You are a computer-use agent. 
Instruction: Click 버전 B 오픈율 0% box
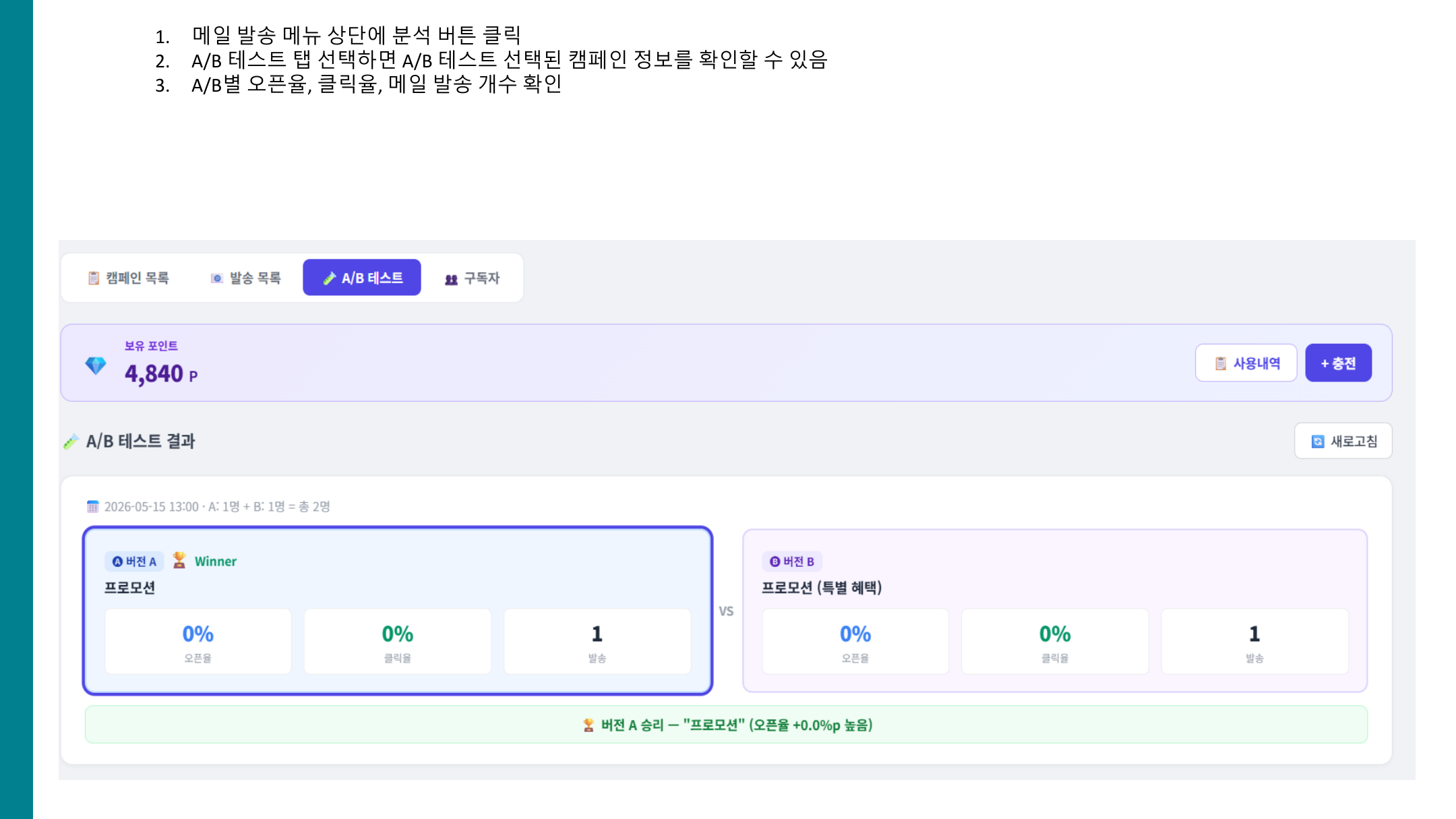[x=855, y=641]
